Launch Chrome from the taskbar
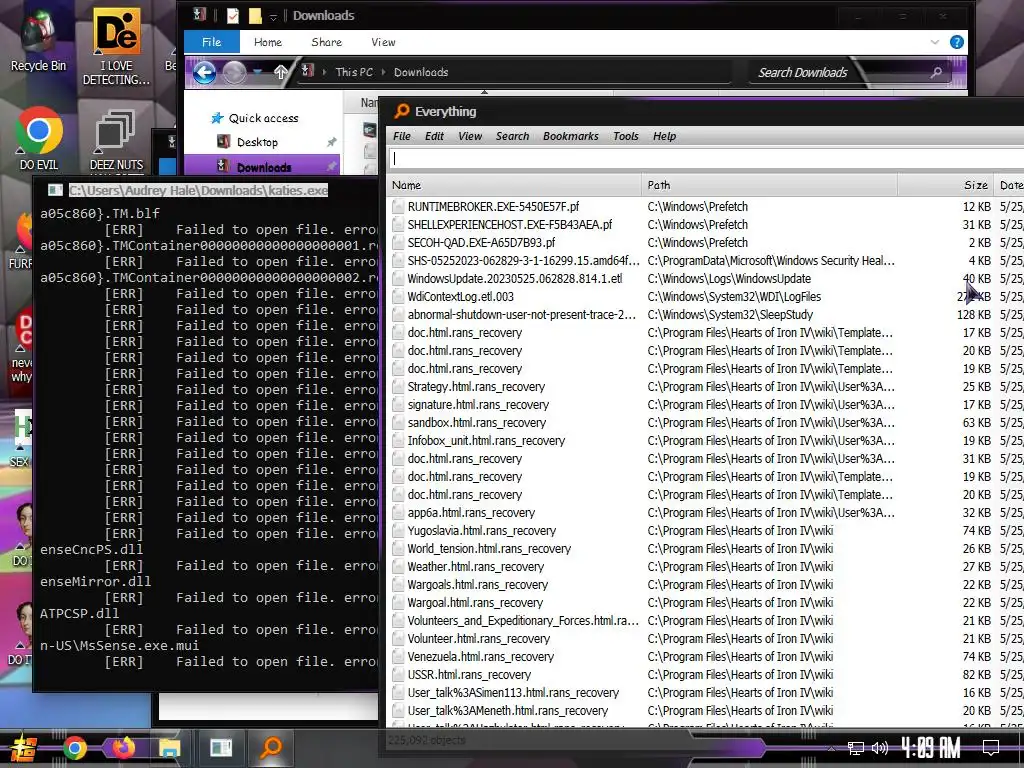1024x768 pixels. point(74,748)
